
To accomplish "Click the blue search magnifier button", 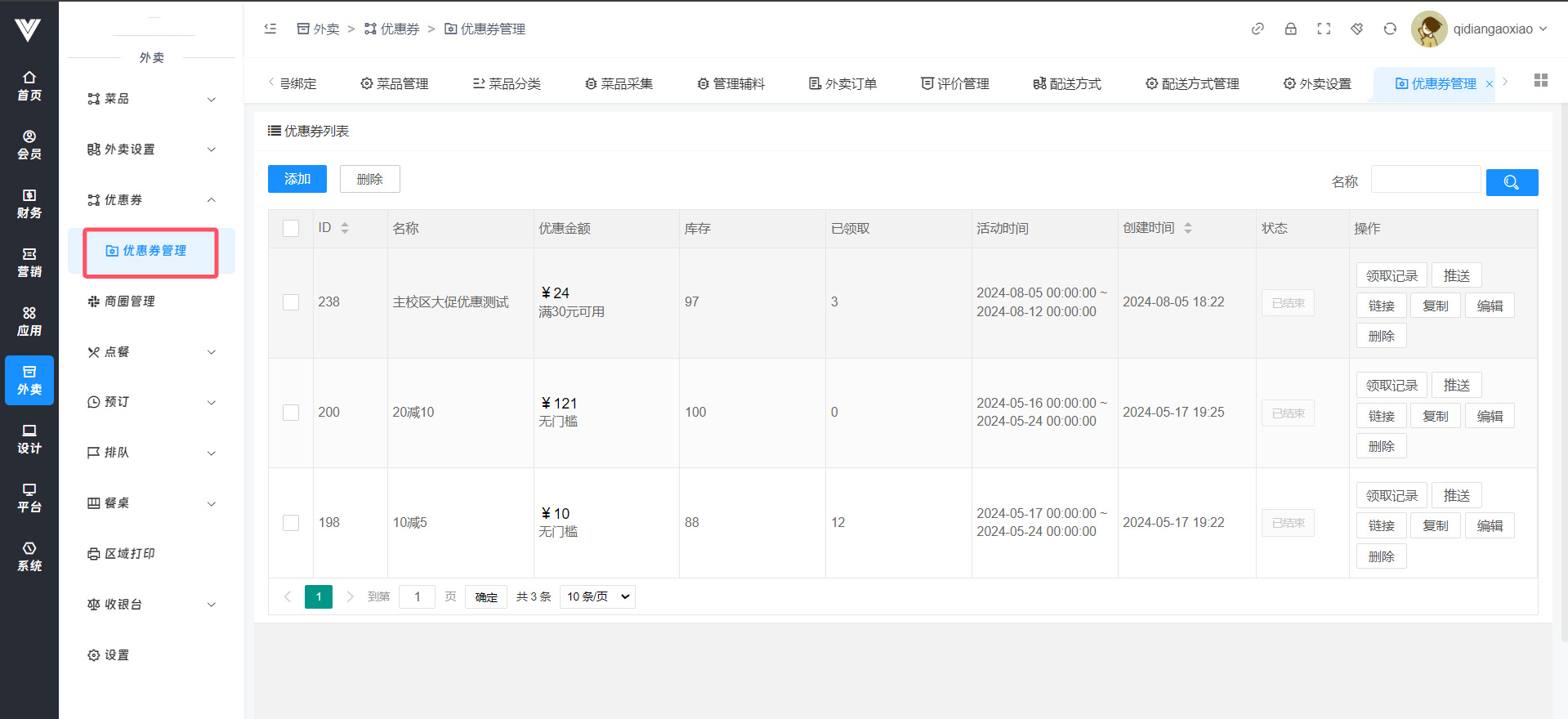I will [x=1511, y=182].
